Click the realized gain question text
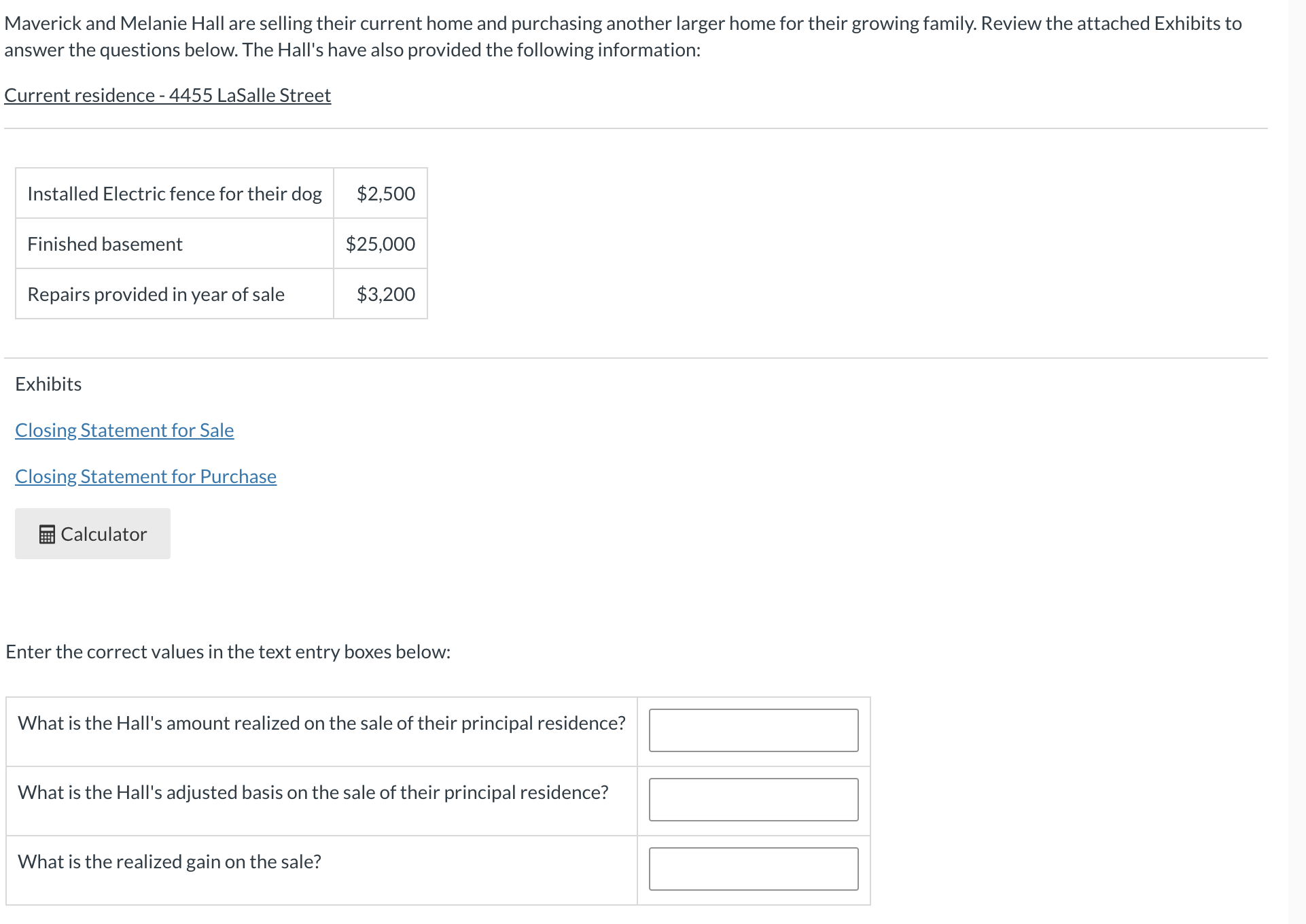 pos(169,861)
